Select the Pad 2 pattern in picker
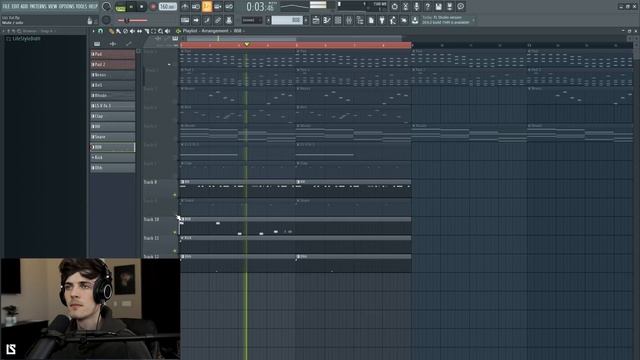 (113, 64)
